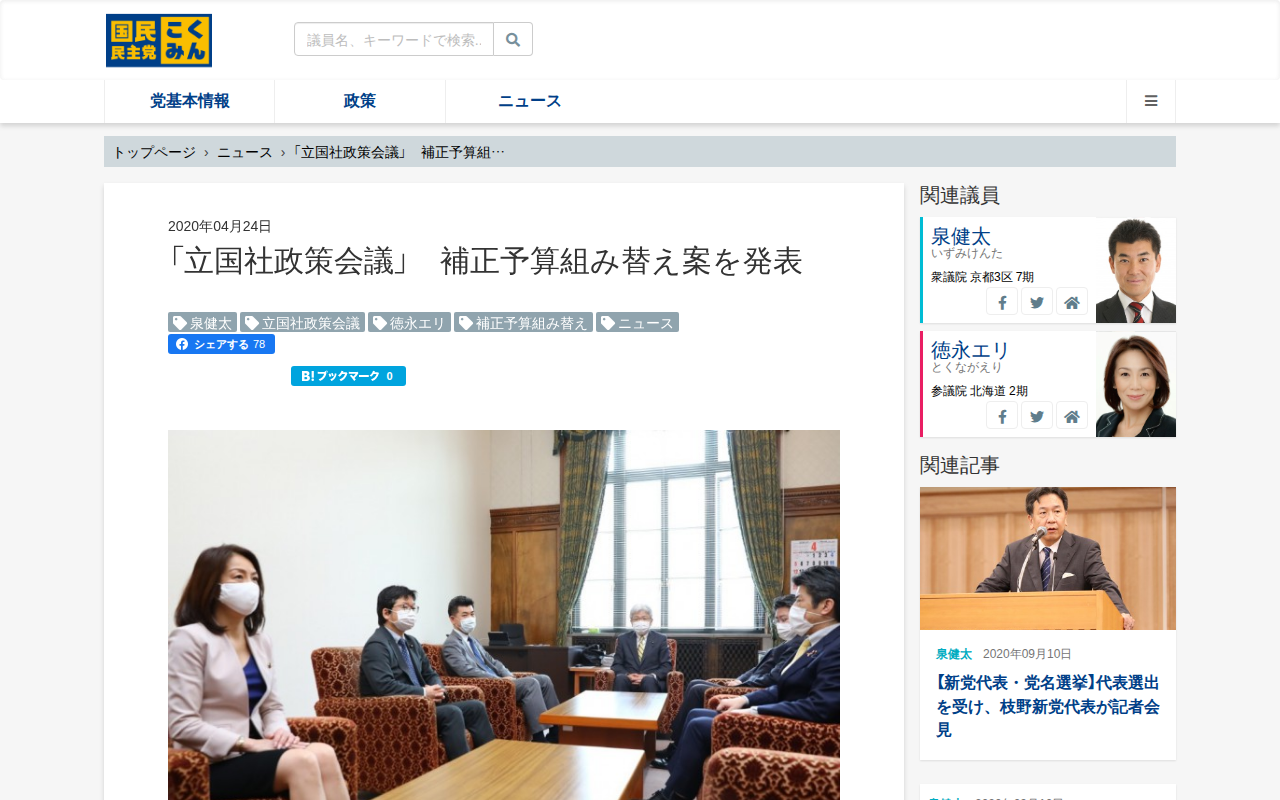Select the 泉健太 tag

tap(202, 323)
